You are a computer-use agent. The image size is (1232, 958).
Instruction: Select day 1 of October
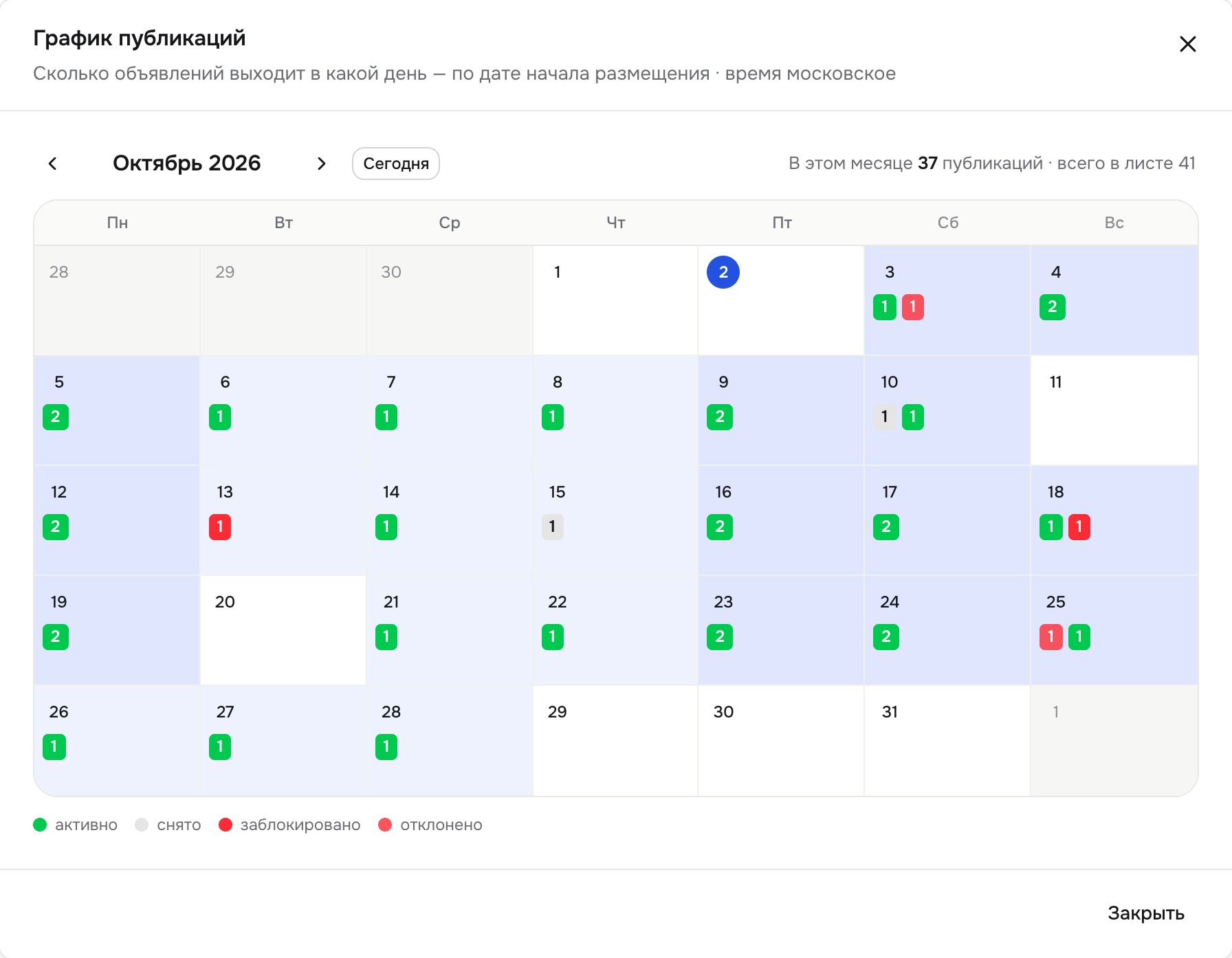coord(615,300)
